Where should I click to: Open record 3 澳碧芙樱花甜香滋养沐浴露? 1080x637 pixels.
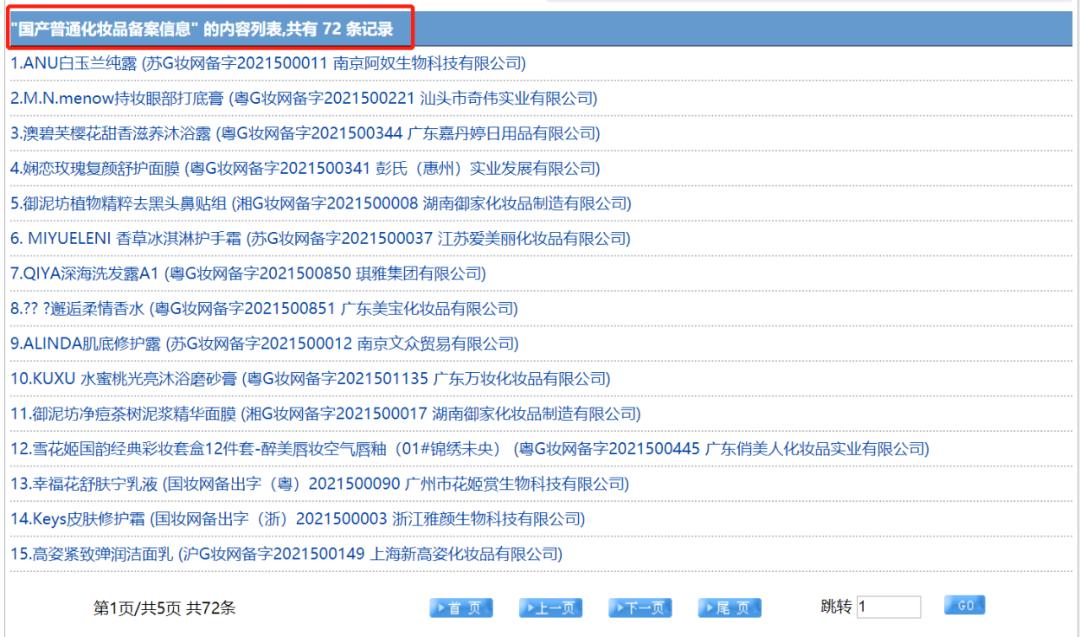[x=305, y=134]
